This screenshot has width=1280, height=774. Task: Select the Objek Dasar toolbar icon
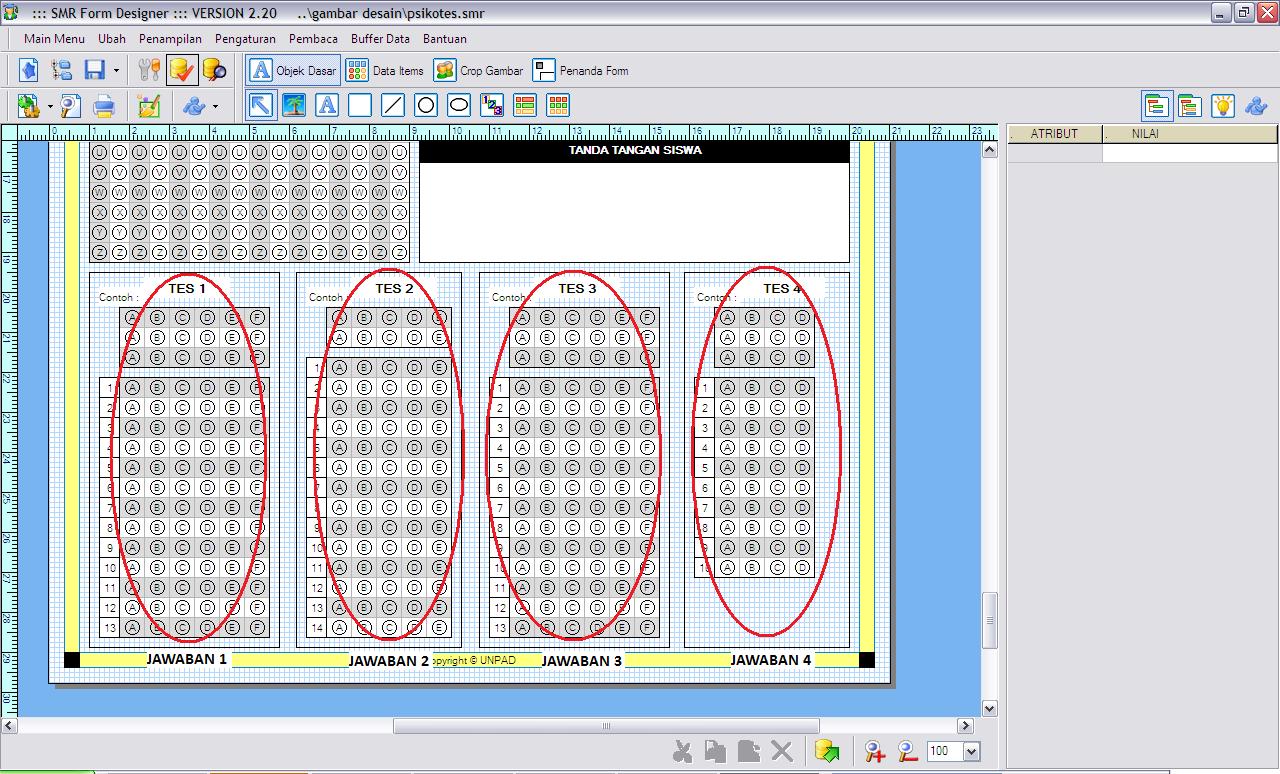point(292,70)
